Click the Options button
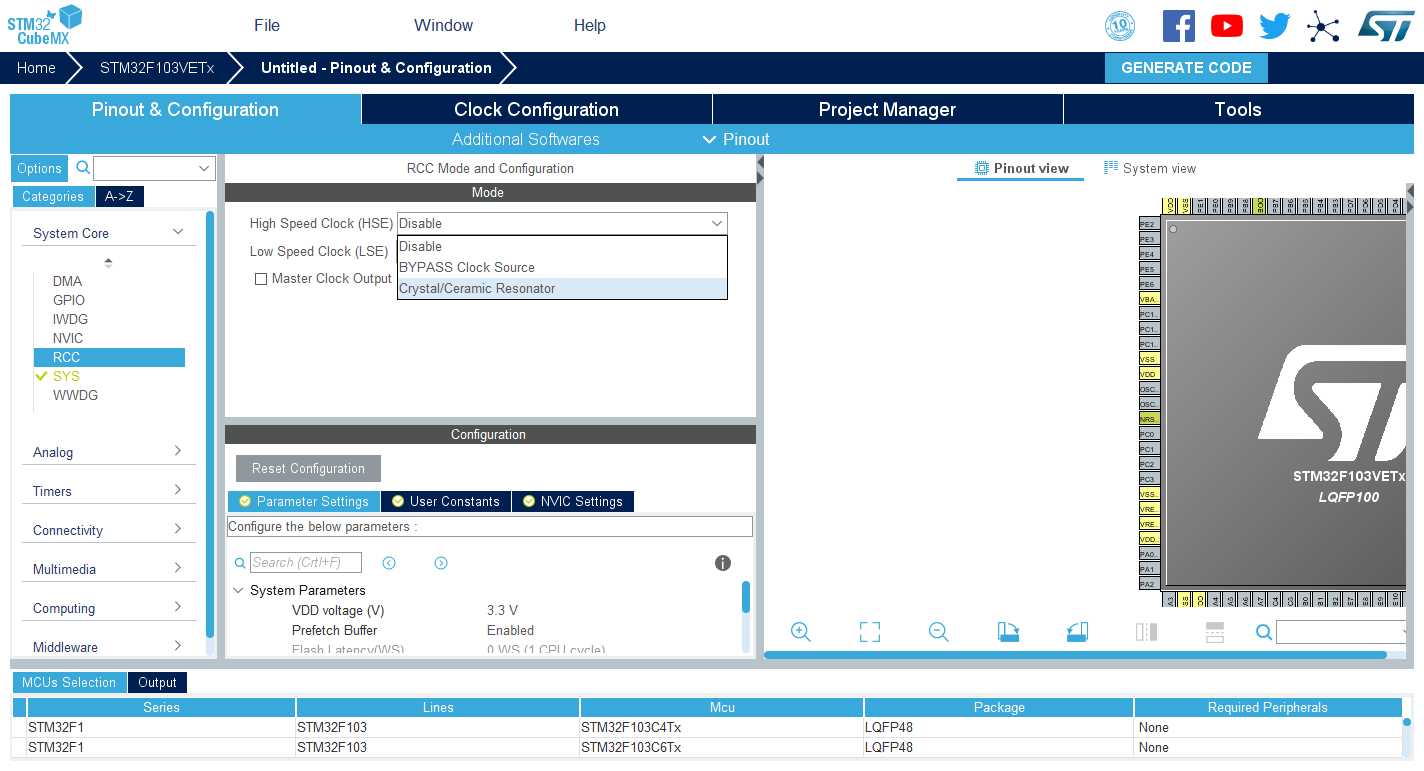 [x=40, y=168]
